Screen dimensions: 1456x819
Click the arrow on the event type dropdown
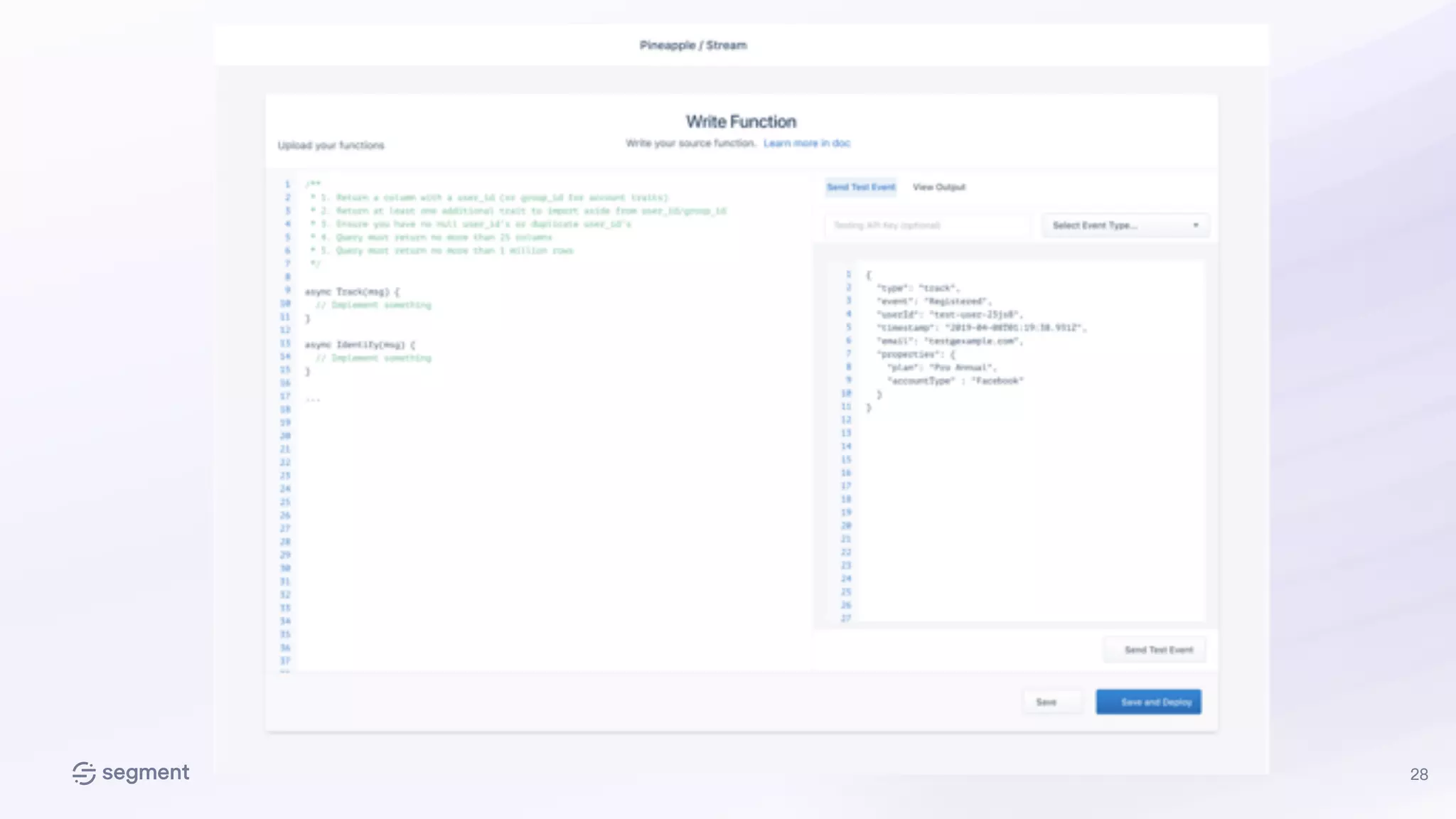point(1196,225)
